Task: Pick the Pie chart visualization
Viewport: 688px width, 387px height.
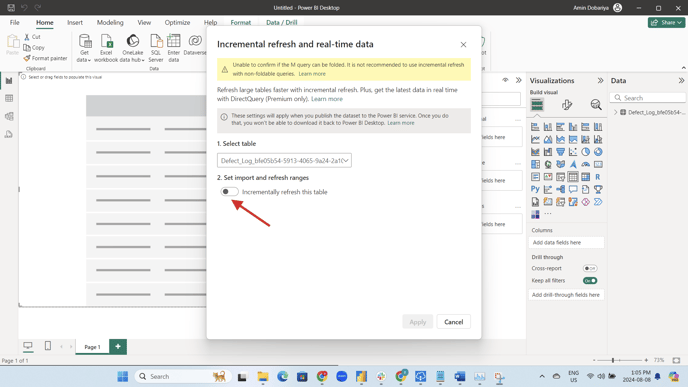Action: coord(585,152)
